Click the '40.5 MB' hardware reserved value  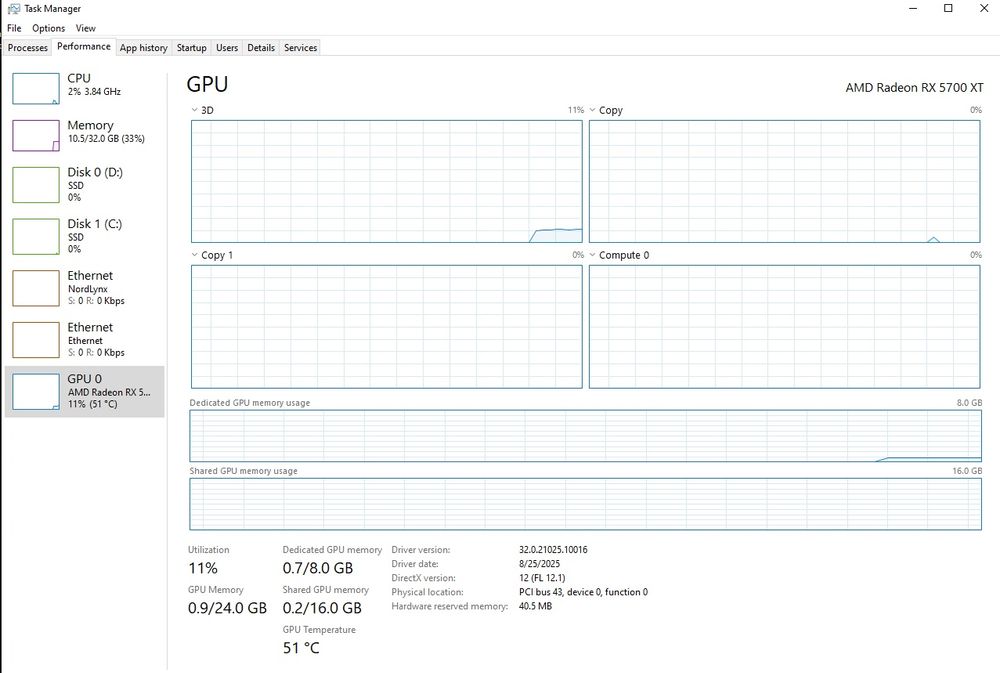point(535,606)
